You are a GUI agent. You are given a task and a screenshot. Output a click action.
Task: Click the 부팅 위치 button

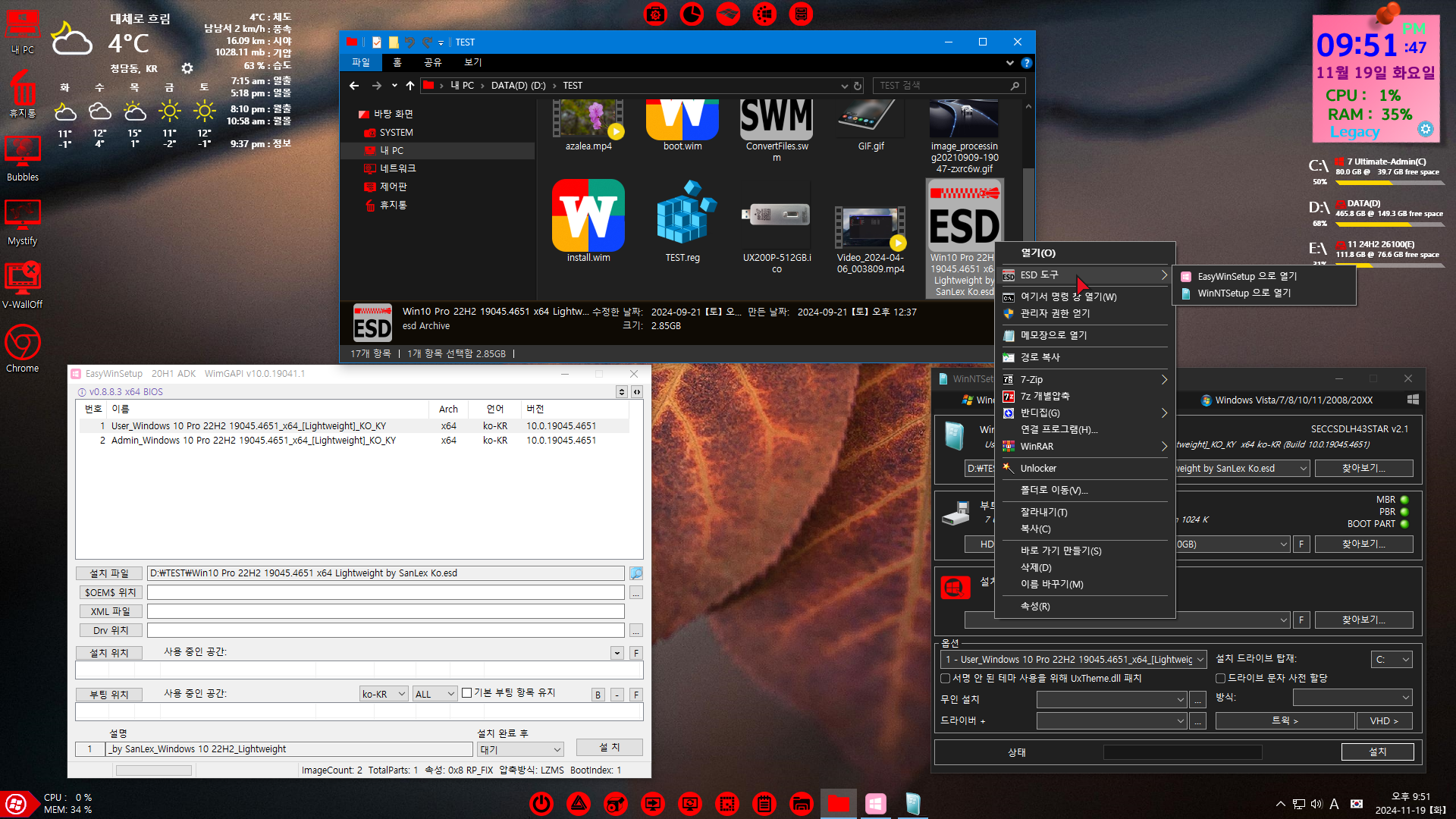(x=109, y=695)
